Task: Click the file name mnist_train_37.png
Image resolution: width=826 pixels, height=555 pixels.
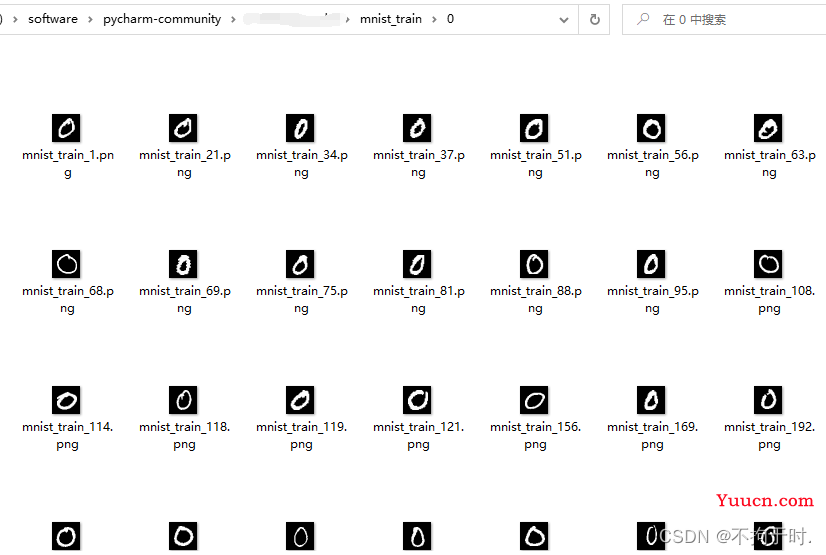Action: click(x=419, y=164)
